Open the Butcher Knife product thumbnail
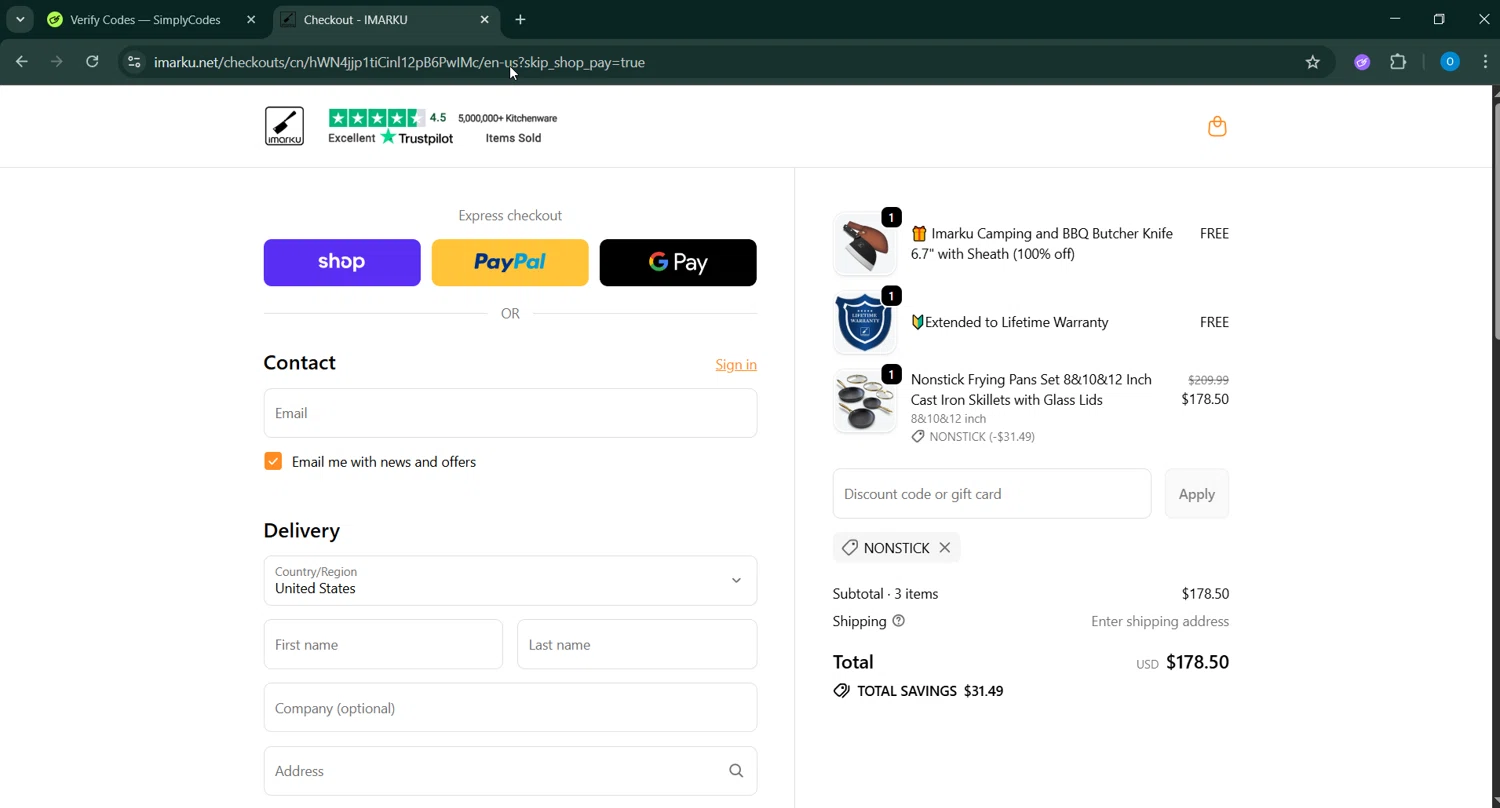The width and height of the screenshot is (1500, 808). (865, 243)
